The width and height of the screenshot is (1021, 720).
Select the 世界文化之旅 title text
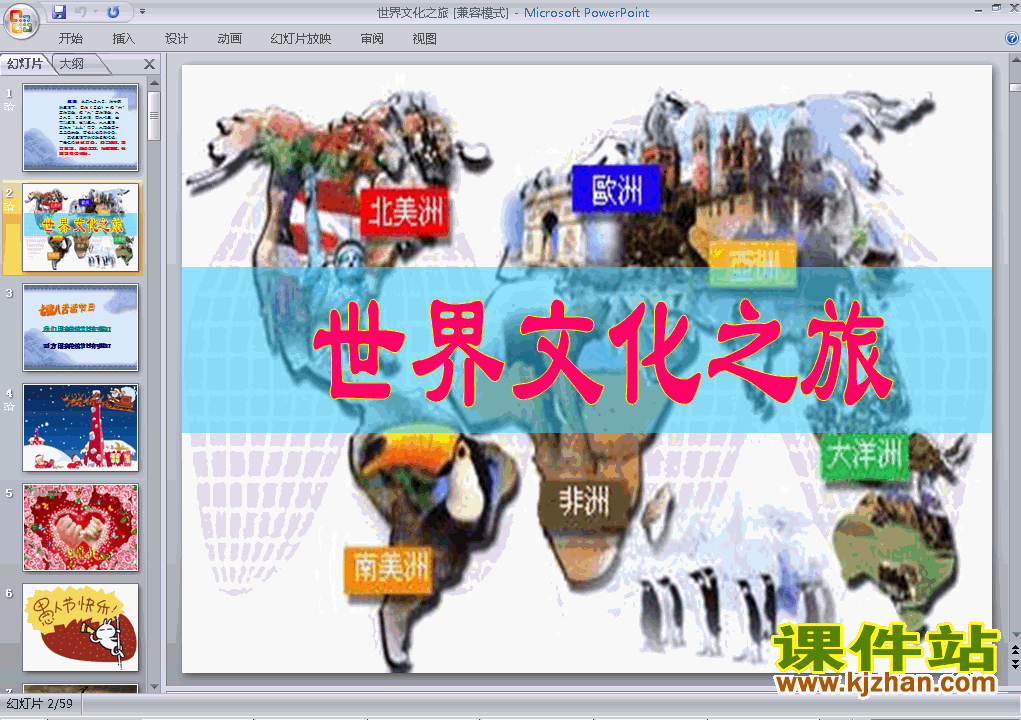603,352
